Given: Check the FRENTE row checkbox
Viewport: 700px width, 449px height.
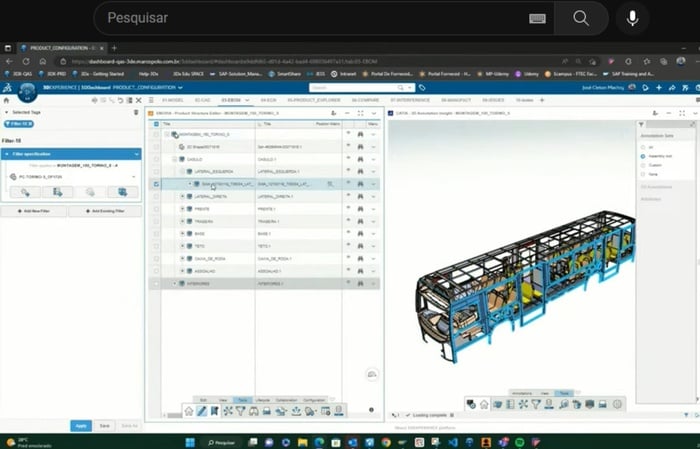Looking at the screenshot, I should (156, 209).
